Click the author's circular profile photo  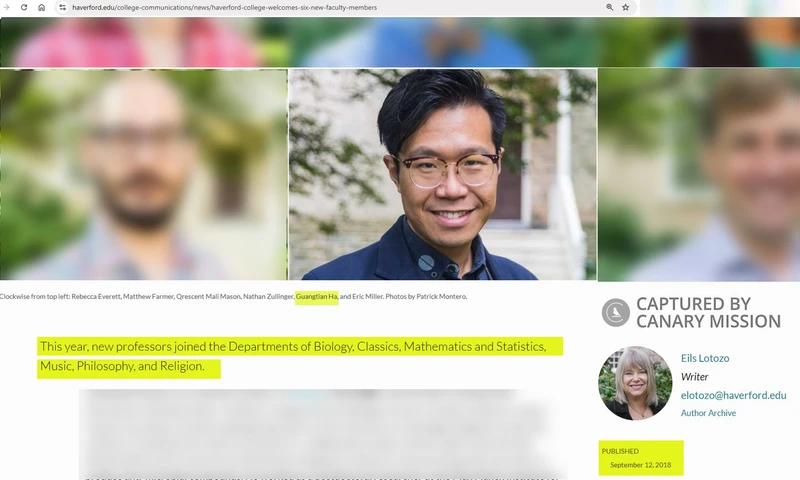[635, 383]
